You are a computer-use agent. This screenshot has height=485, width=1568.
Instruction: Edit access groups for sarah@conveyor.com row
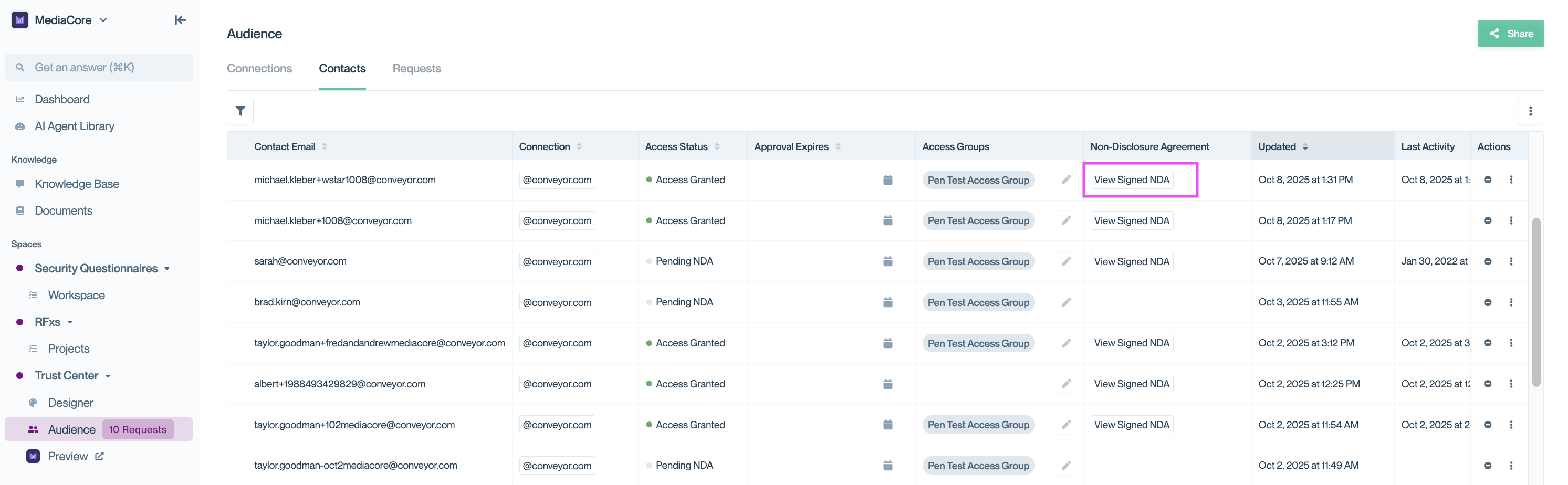point(1066,261)
